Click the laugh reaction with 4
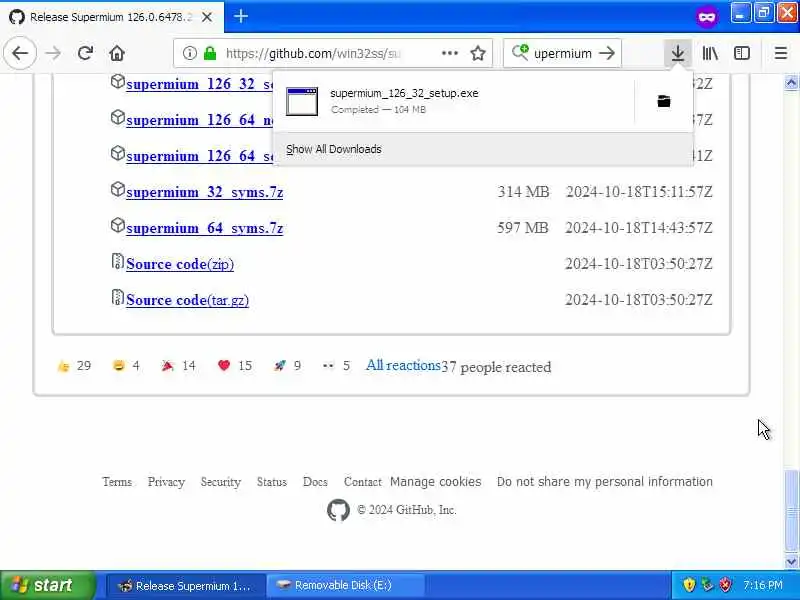The height and width of the screenshot is (600, 800). pos(126,366)
